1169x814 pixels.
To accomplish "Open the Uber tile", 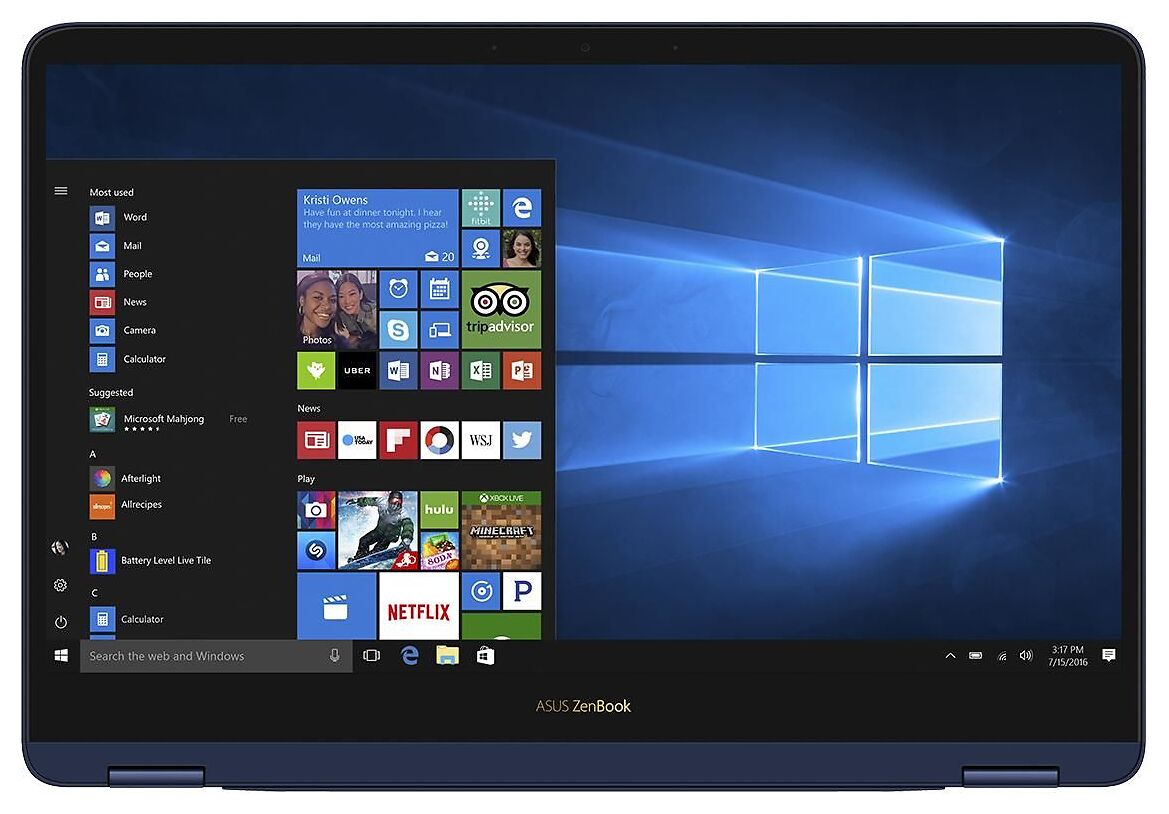I will click(357, 370).
